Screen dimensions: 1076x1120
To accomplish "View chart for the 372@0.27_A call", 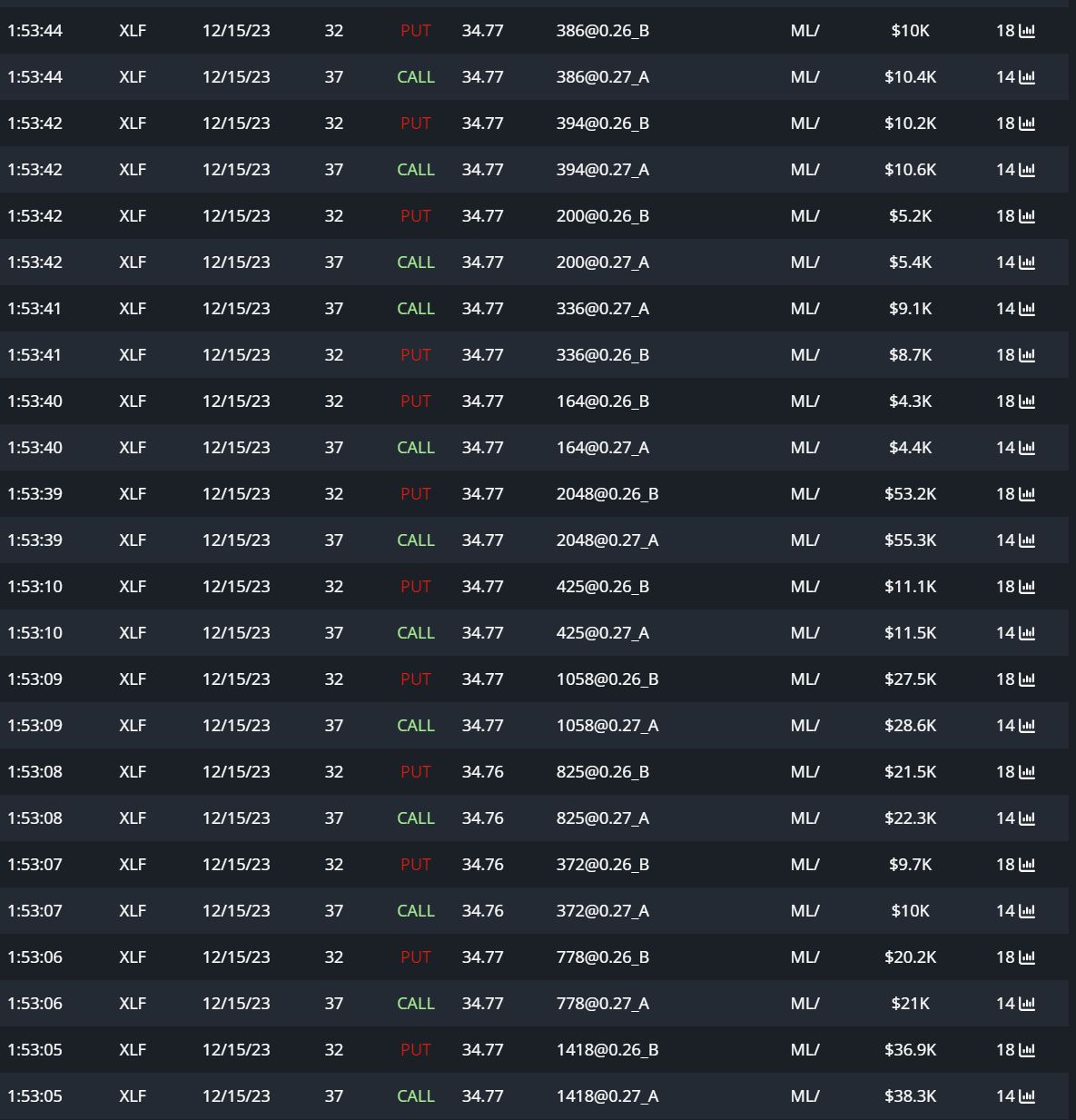I will coord(1027,911).
